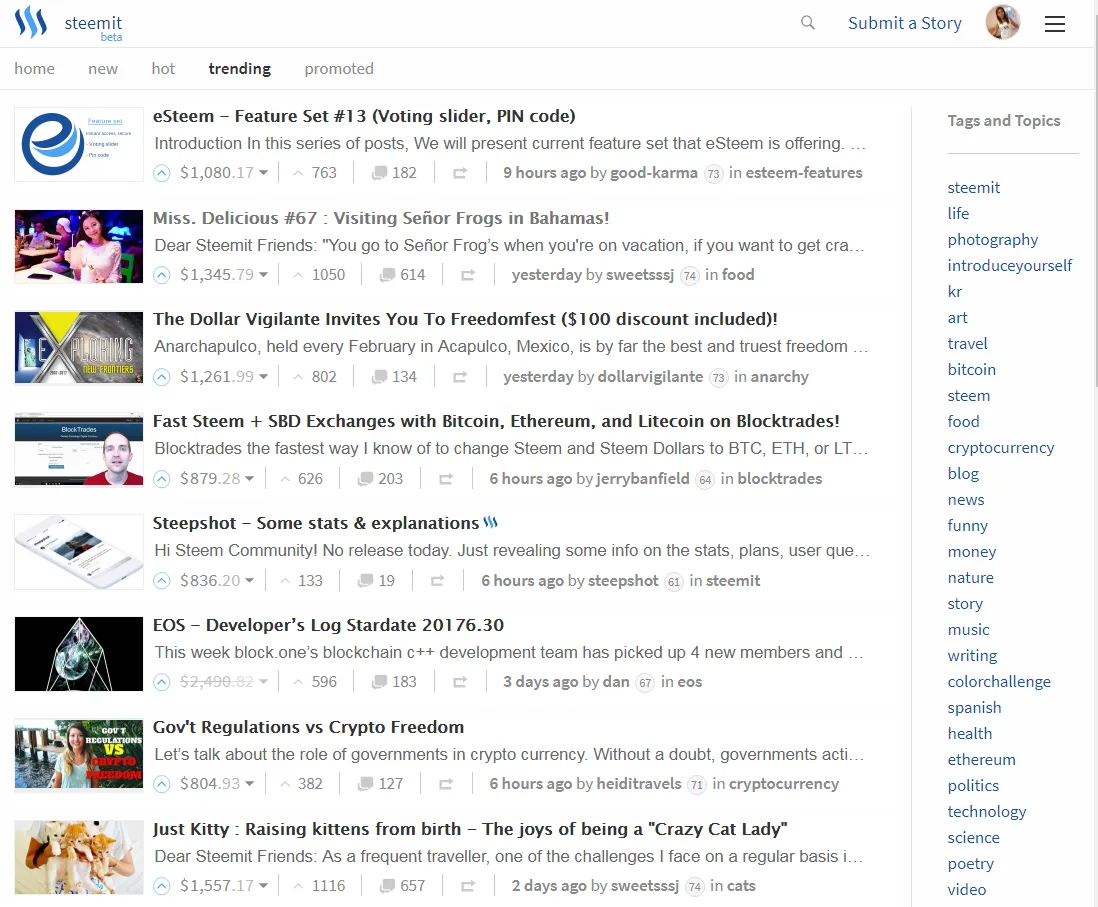Click the steemit logo icon
The height and width of the screenshot is (907, 1098).
pos(31,22)
